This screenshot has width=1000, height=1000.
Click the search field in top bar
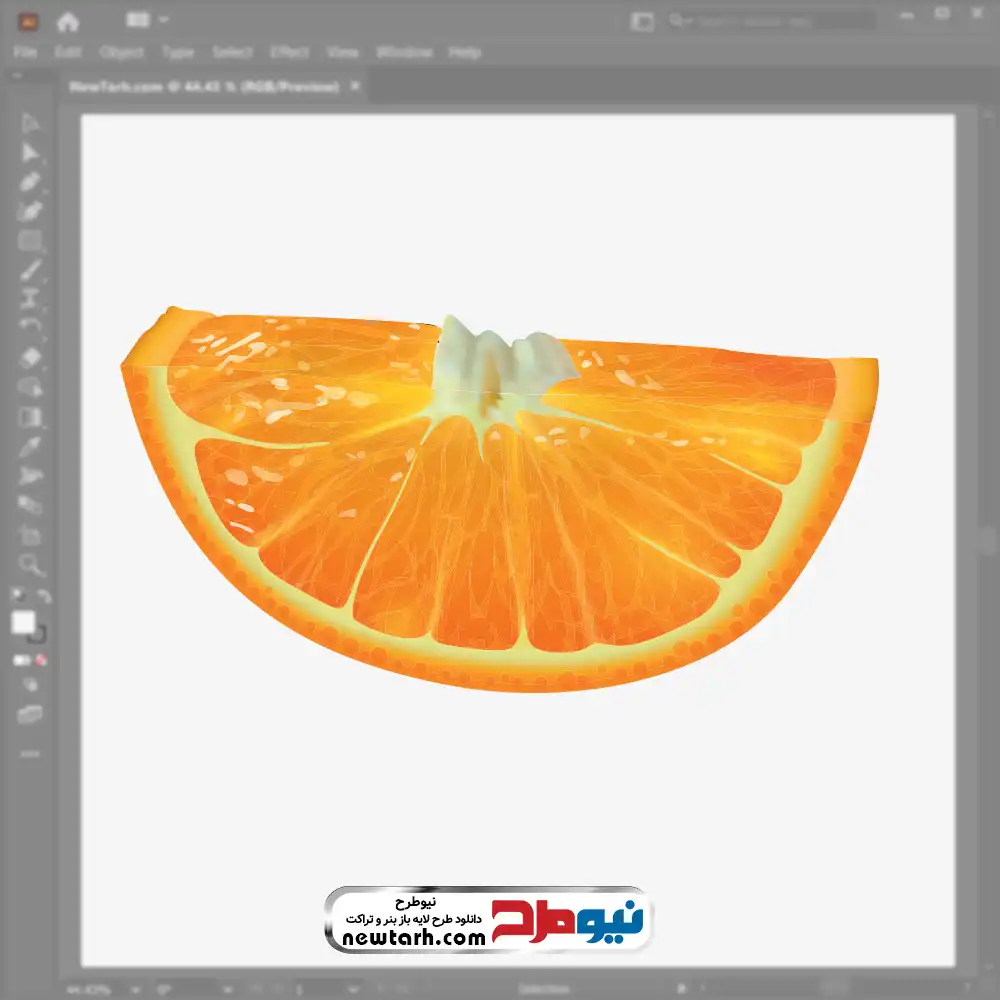(x=770, y=21)
